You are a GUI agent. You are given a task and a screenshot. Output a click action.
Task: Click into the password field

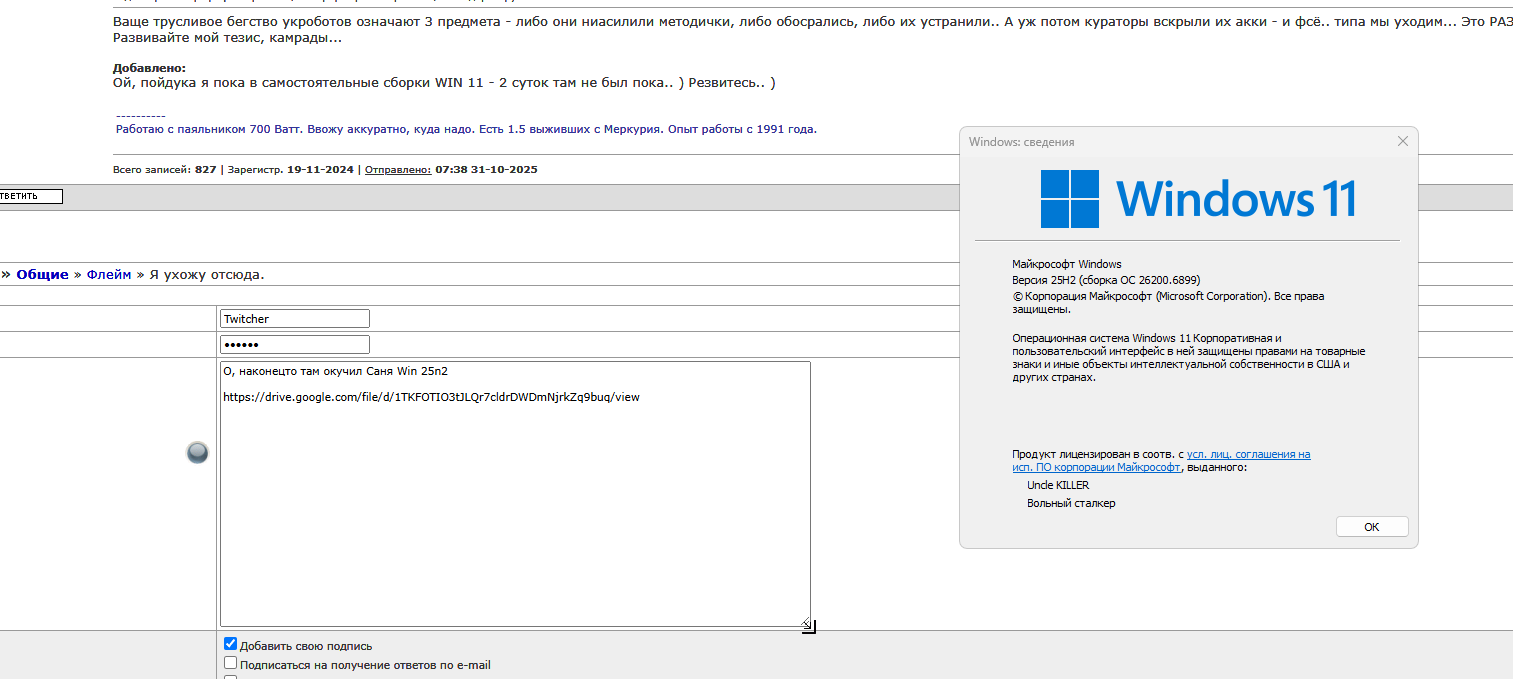[294, 345]
